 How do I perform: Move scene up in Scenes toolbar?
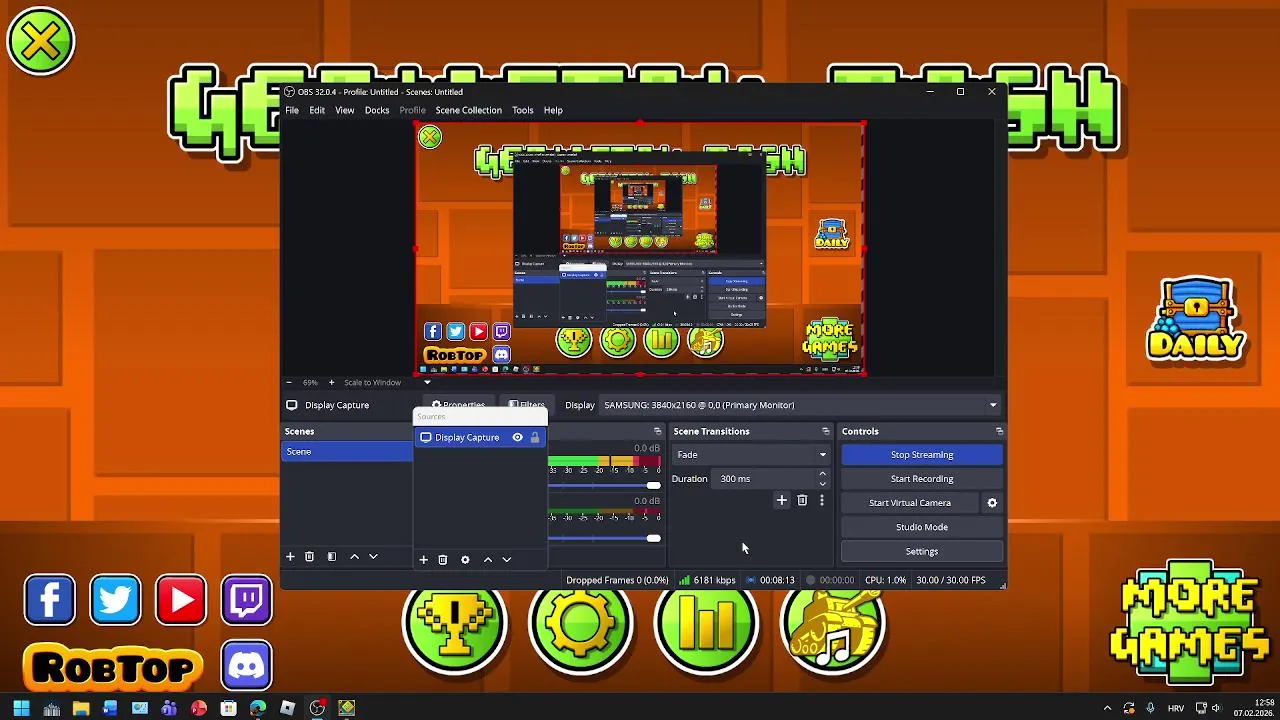click(354, 557)
